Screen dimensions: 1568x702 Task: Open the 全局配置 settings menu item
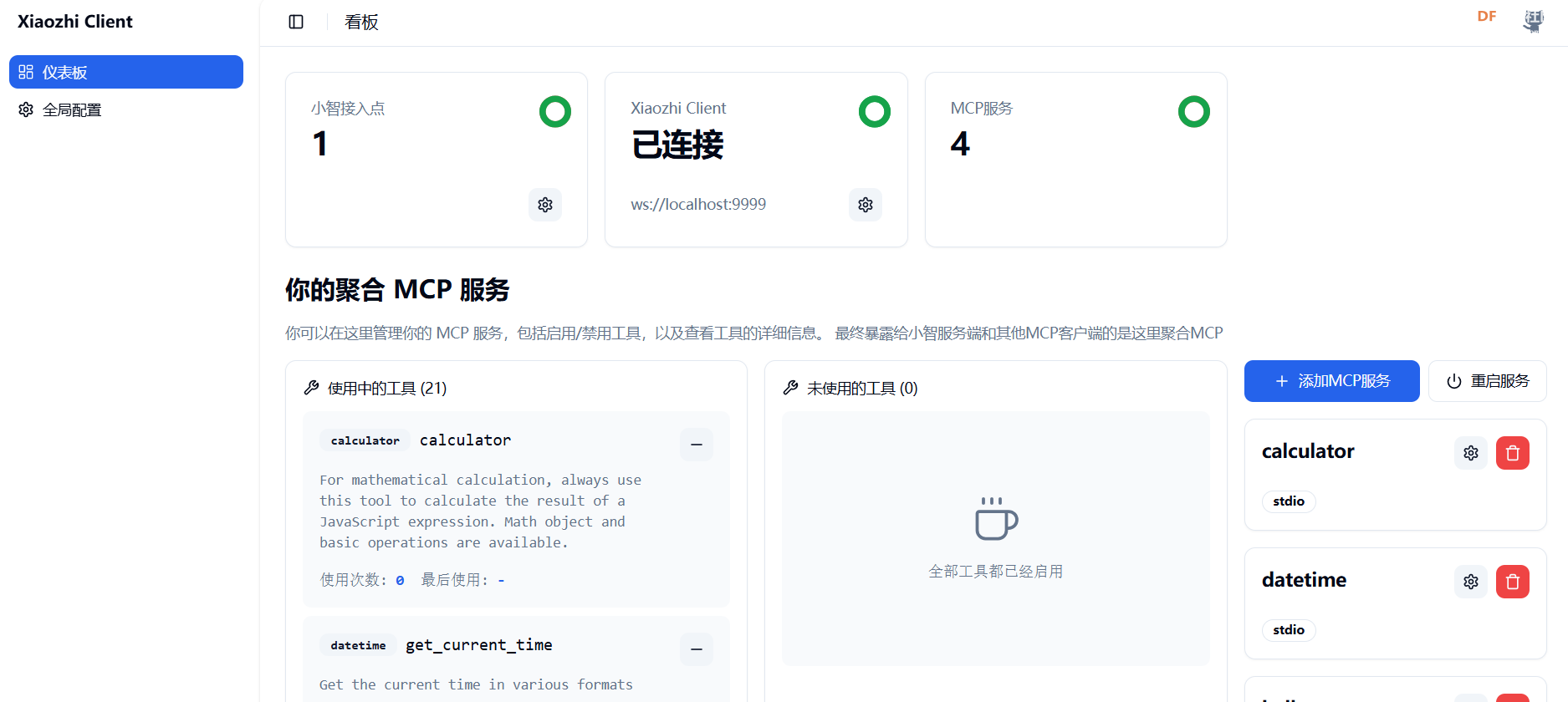[x=126, y=109]
